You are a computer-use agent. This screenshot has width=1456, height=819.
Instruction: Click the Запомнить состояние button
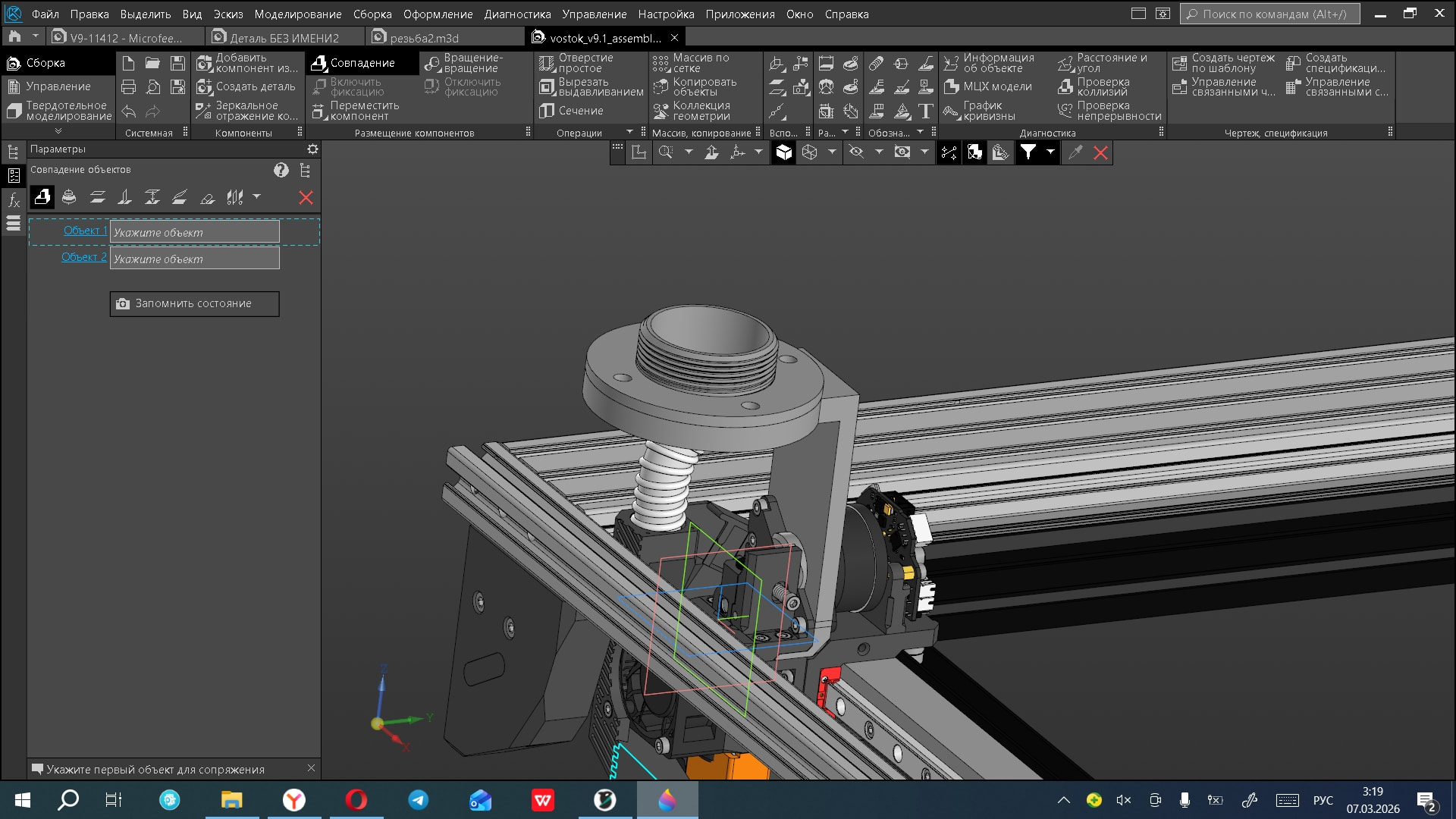194,303
